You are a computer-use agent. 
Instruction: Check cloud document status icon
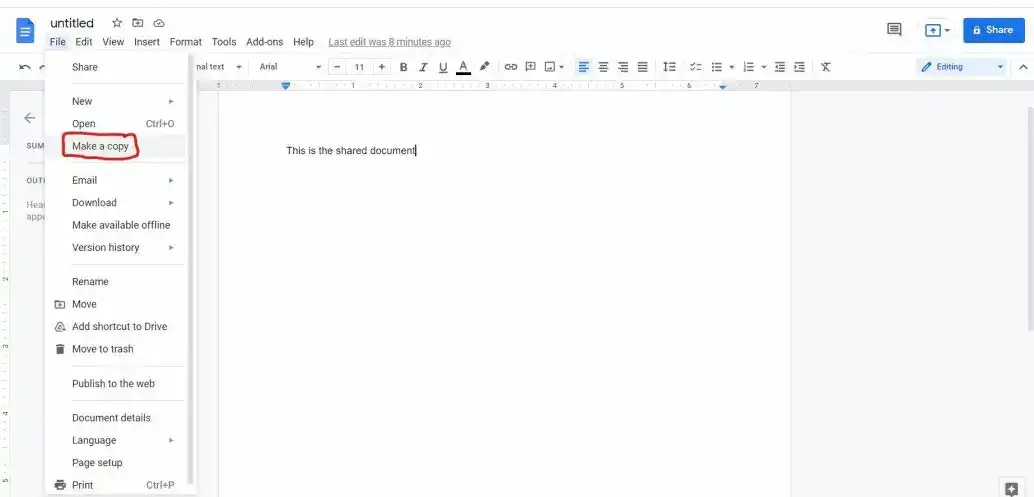pyautogui.click(x=159, y=23)
